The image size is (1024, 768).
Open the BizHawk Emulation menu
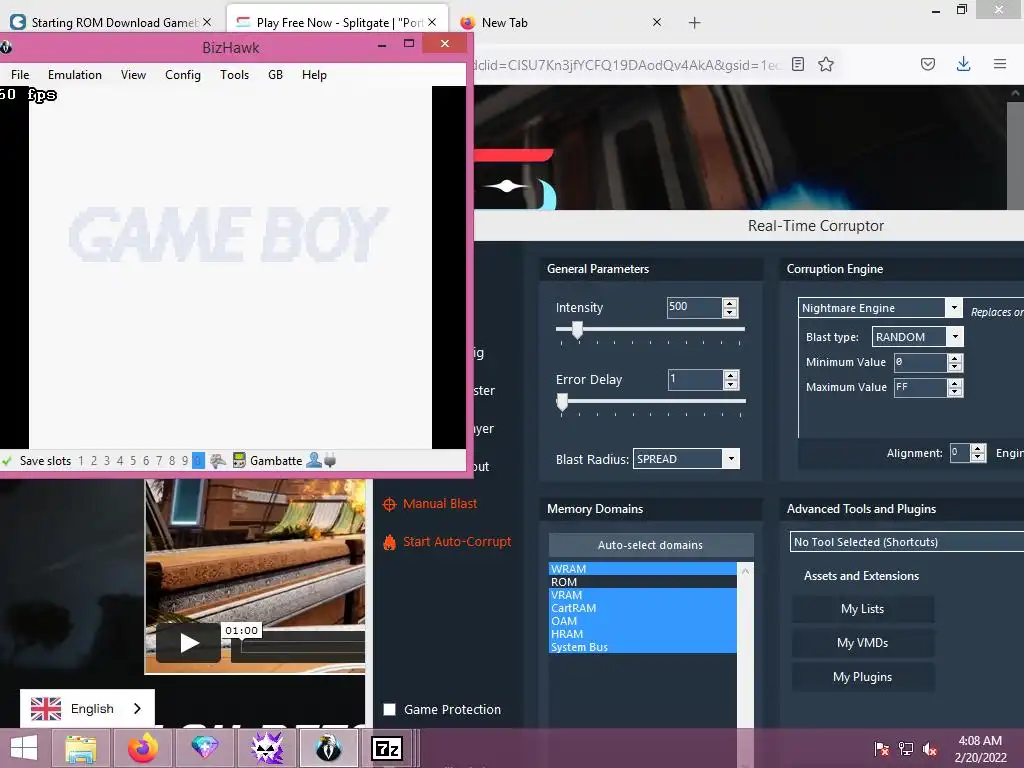74,74
